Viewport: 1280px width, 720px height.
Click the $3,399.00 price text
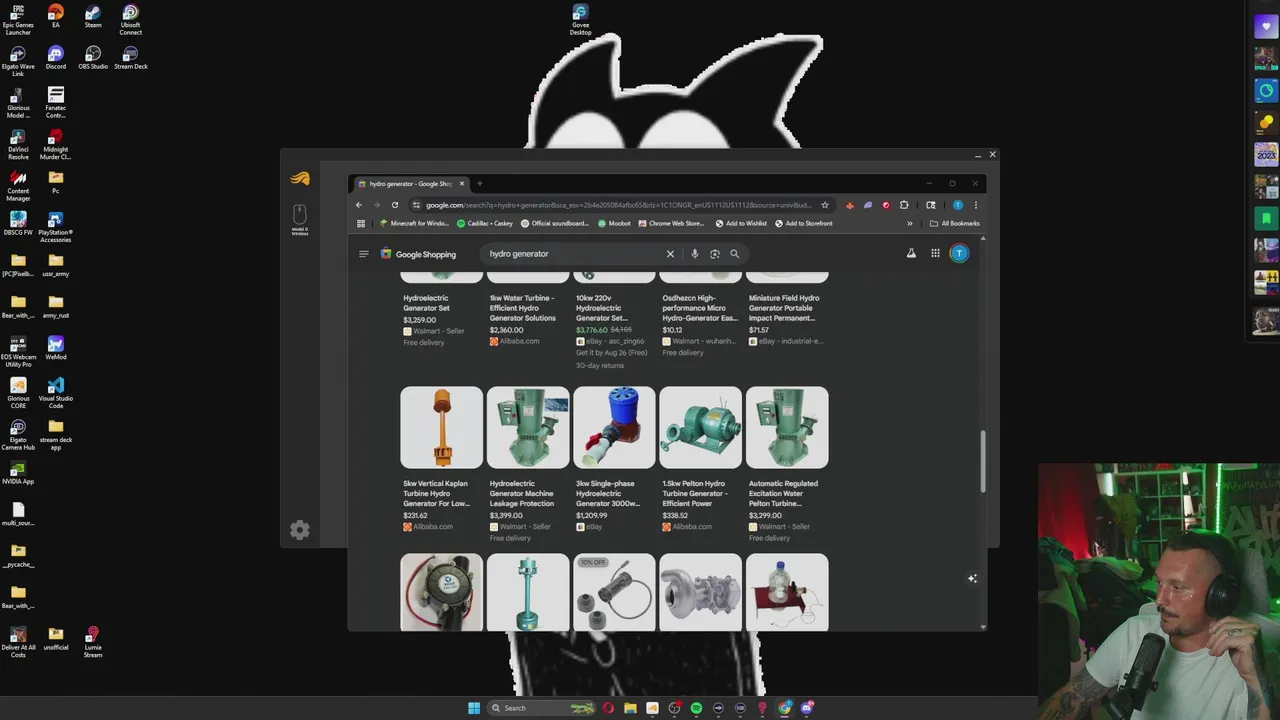point(506,516)
